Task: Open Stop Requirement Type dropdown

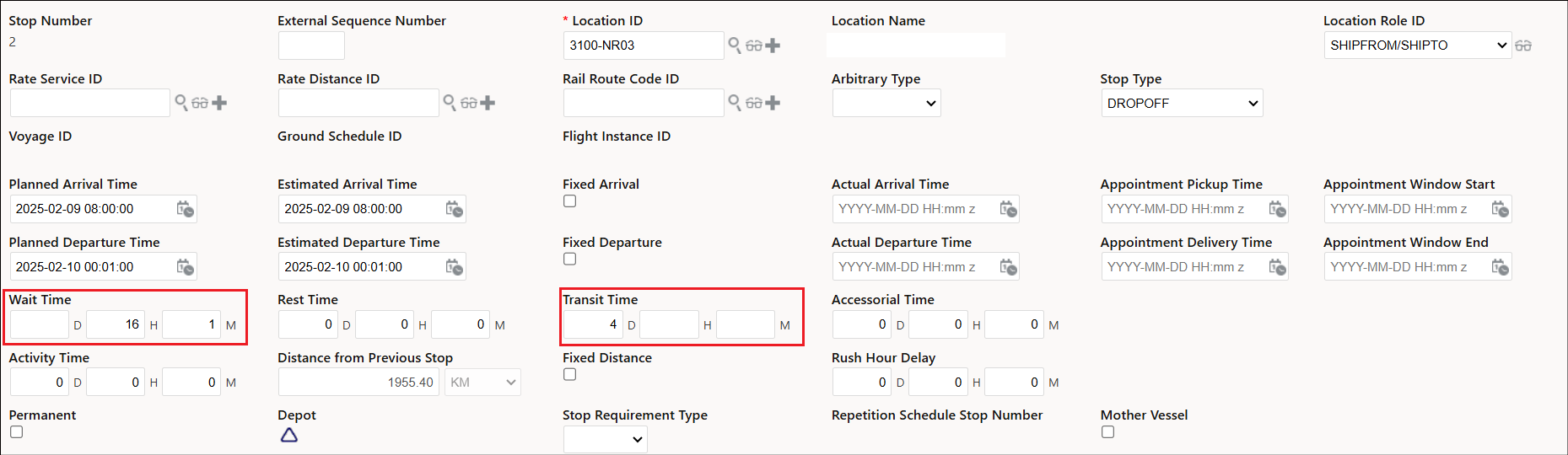Action: [x=606, y=439]
